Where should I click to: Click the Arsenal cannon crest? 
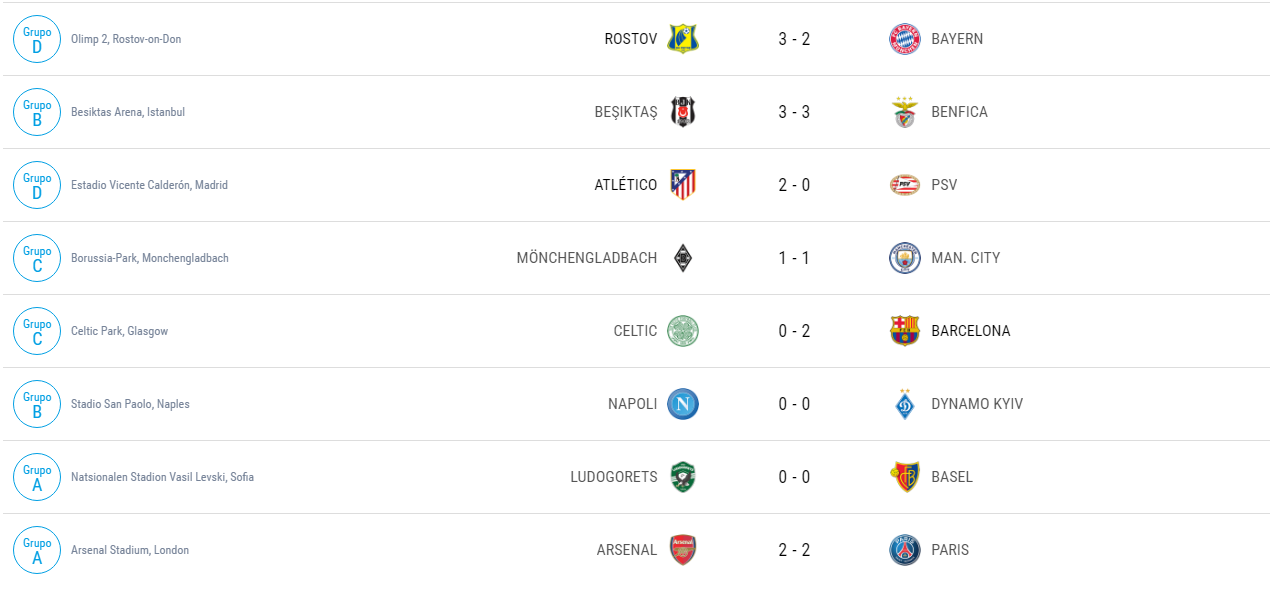pyautogui.click(x=683, y=550)
